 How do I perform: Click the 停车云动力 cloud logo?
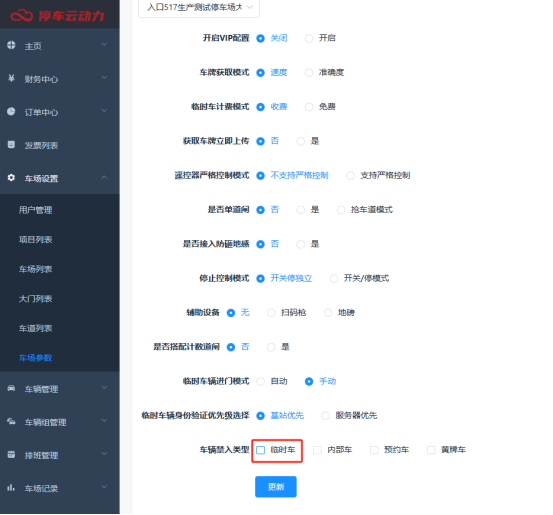(22, 16)
